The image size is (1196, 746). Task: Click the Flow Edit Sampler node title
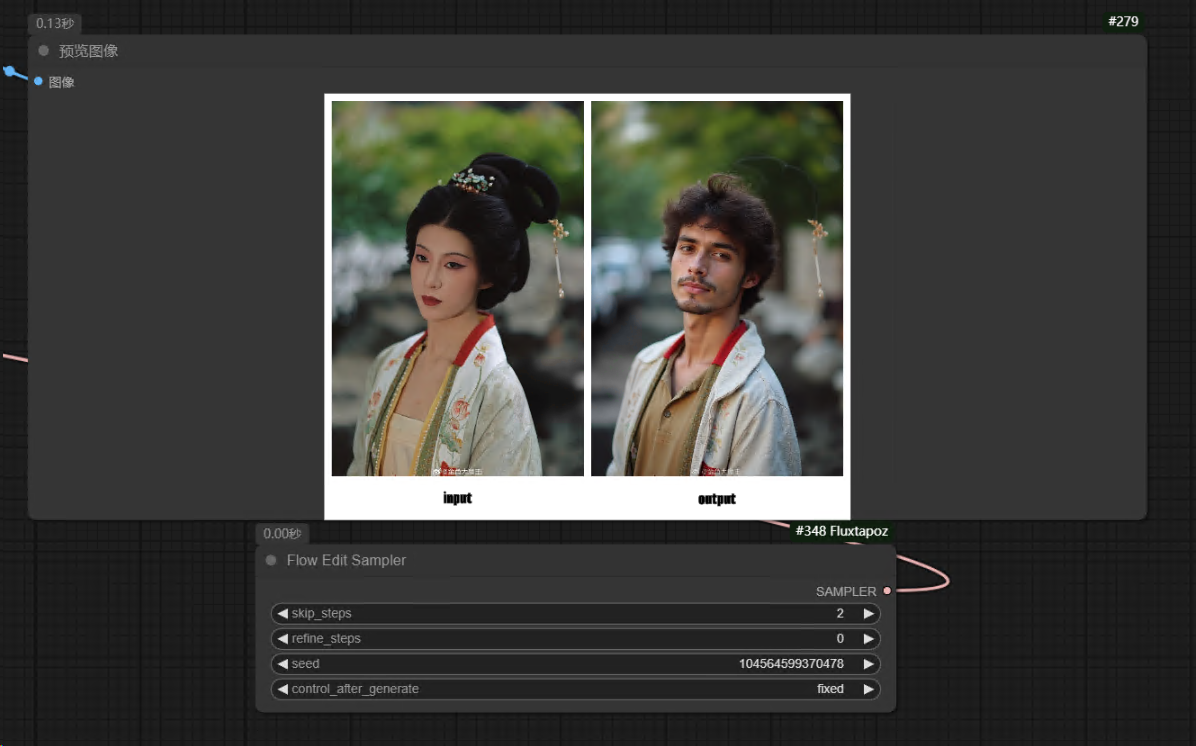(346, 561)
